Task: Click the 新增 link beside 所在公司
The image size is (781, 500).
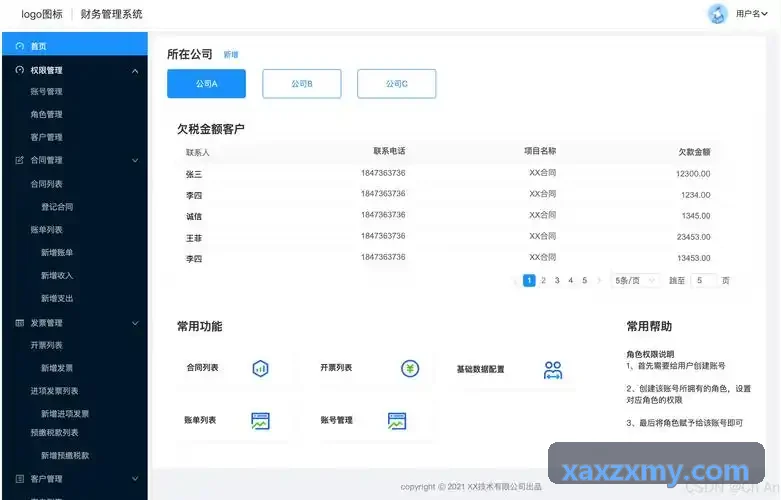Action: tap(231, 55)
